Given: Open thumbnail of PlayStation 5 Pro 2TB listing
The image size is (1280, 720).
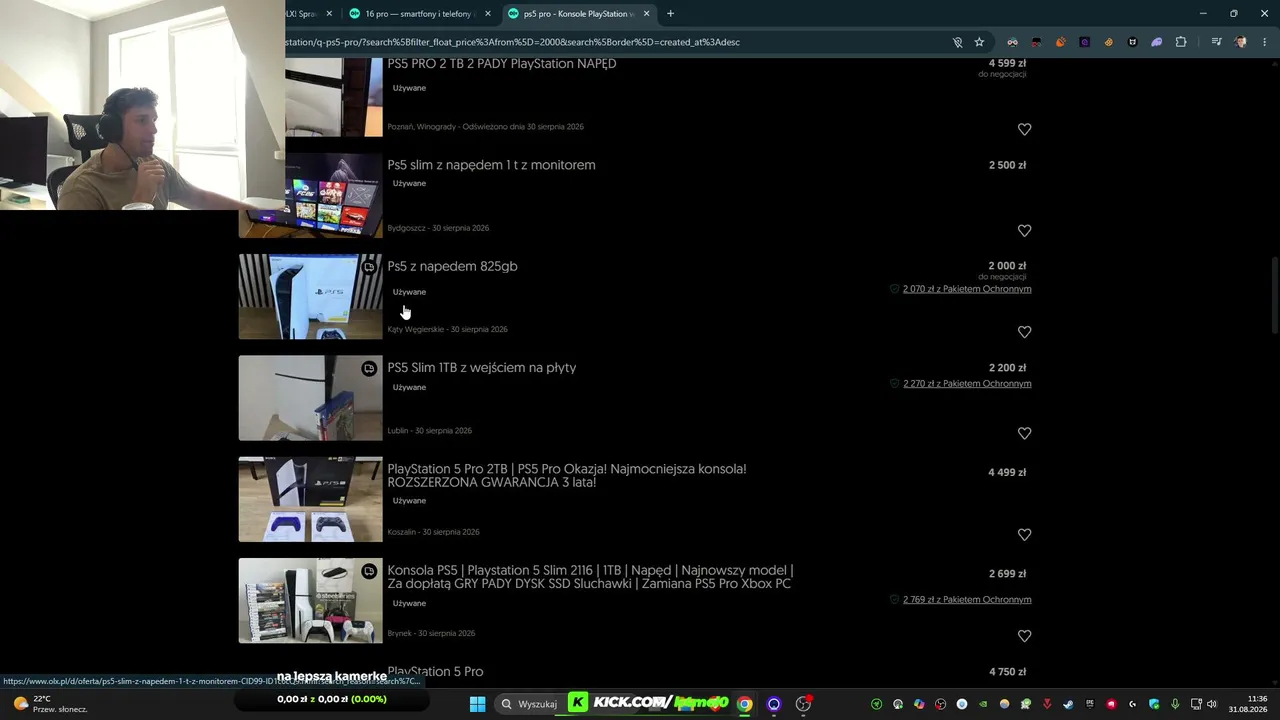Looking at the screenshot, I should 310,500.
